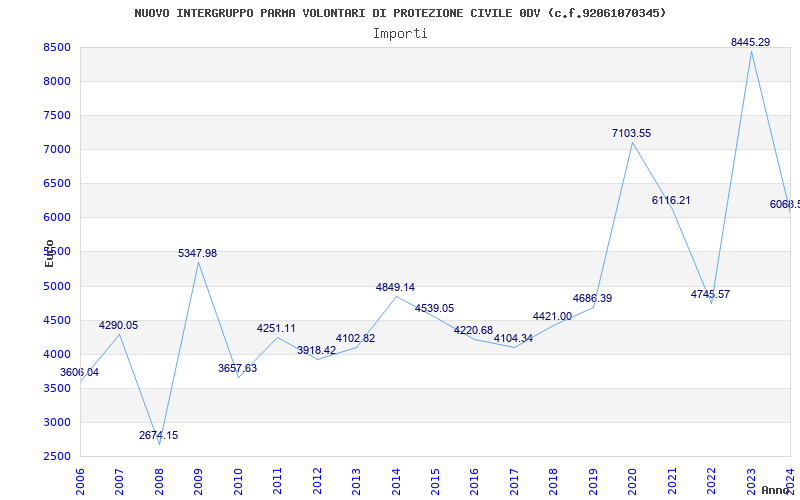Image resolution: width=800 pixels, height=500 pixels.
Task: Click the data label 4290.05
Action: pyautogui.click(x=118, y=325)
